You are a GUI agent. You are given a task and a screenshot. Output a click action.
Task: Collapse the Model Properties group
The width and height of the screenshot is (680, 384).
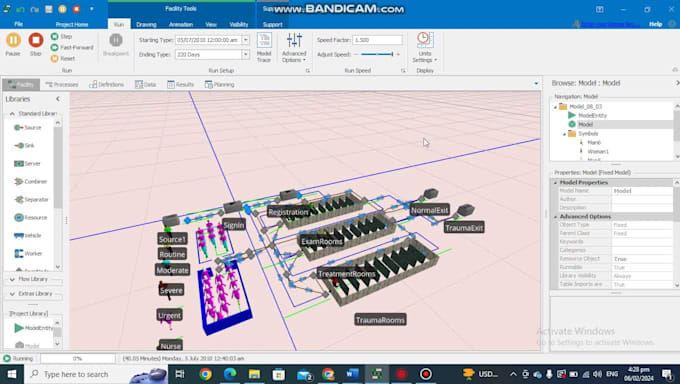point(556,183)
